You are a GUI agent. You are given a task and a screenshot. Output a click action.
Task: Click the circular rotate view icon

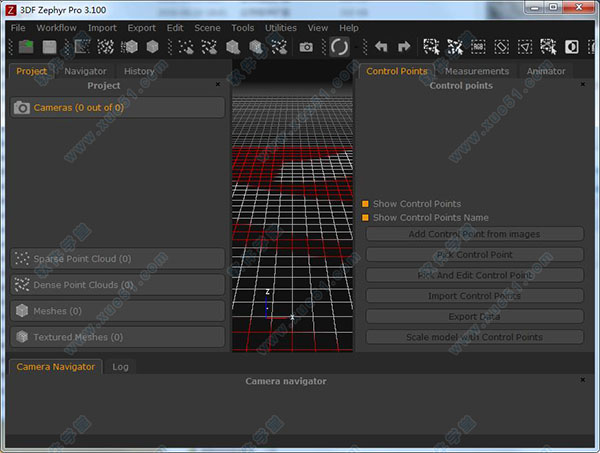pos(339,47)
